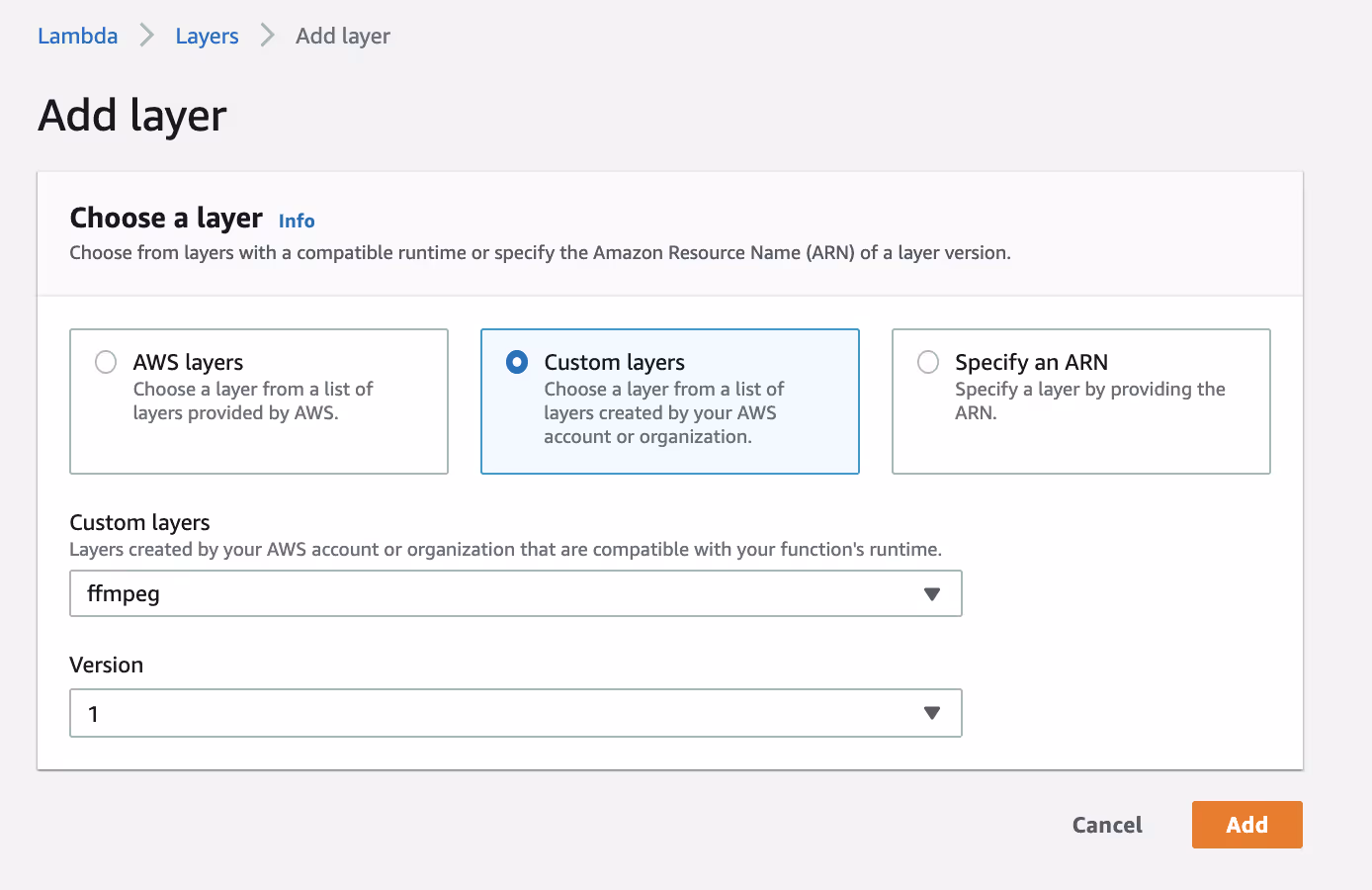
Task: Click the AWS layers card description text
Action: point(252,401)
